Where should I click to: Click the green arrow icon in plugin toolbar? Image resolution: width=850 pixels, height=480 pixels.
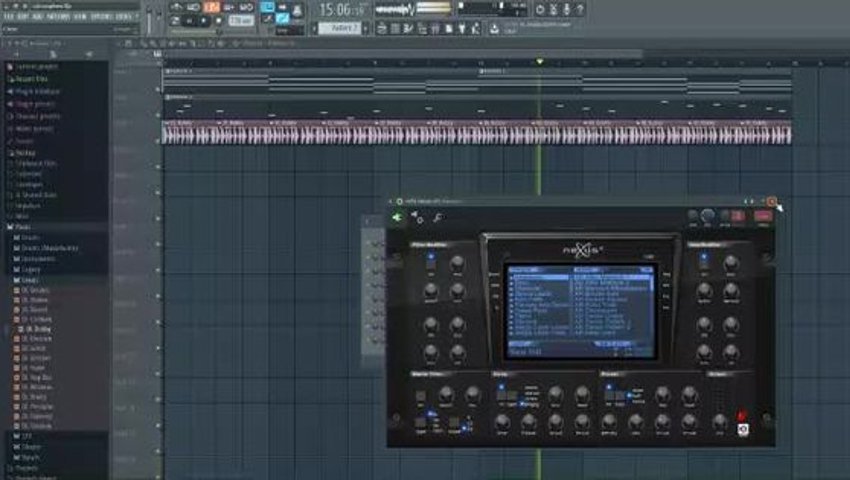(397, 217)
